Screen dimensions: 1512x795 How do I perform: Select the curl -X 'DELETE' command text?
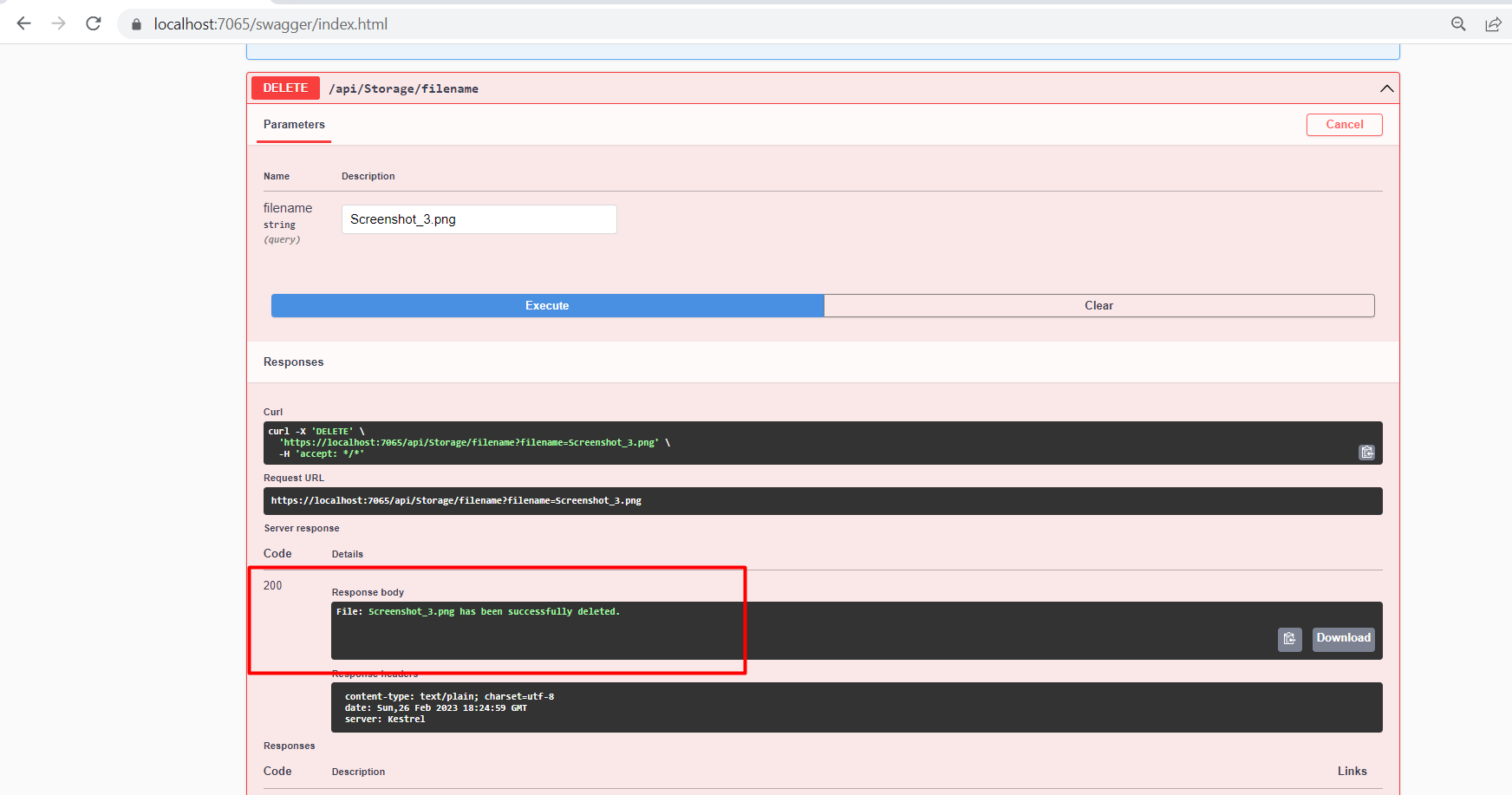point(316,431)
